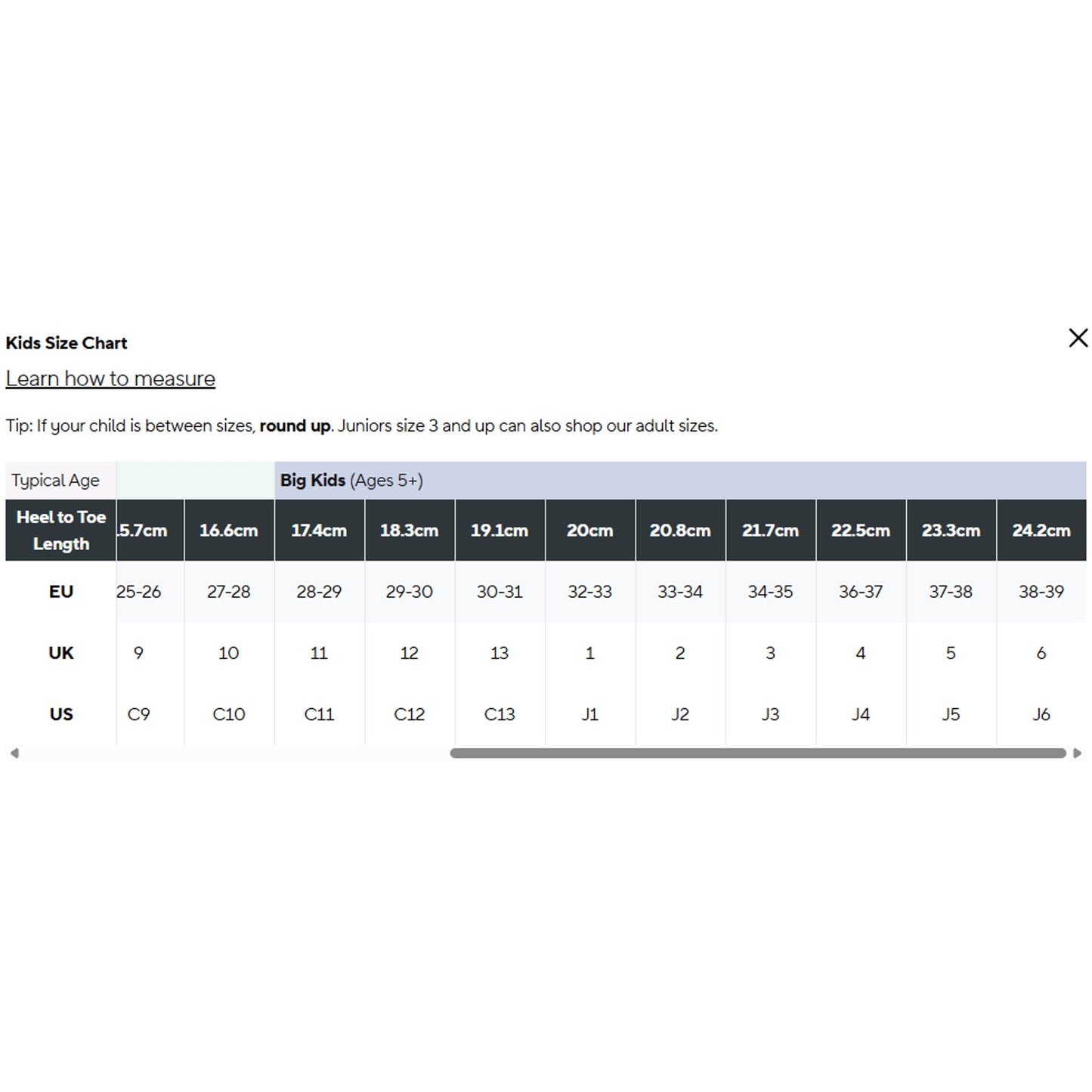This screenshot has width=1092, height=1092.
Task: Click the 24.2cm column header
Action: click(1041, 531)
